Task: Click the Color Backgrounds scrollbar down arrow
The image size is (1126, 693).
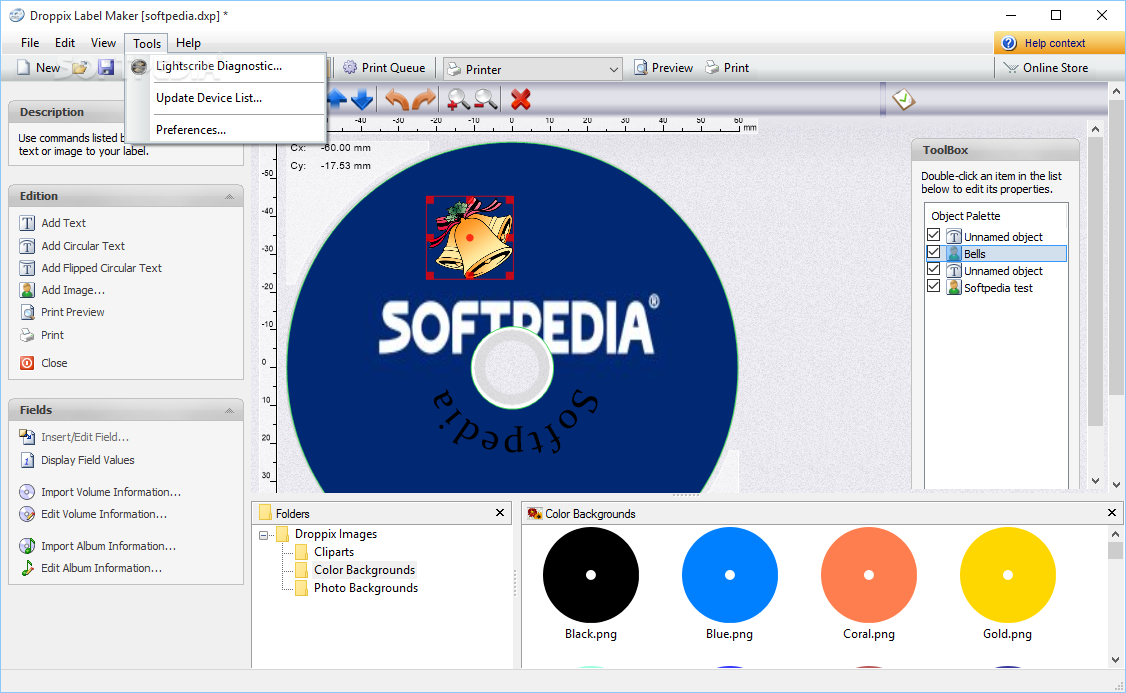Action: (1115, 659)
